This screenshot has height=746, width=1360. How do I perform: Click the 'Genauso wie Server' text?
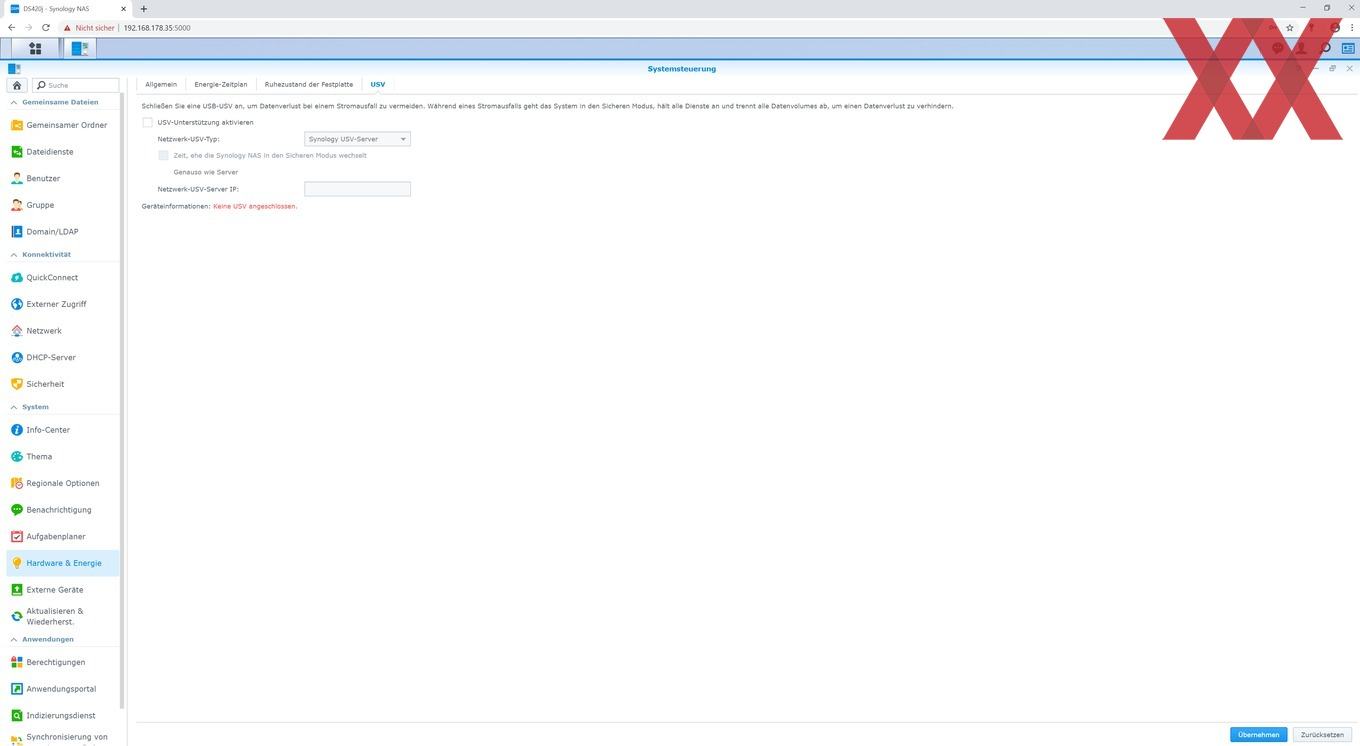coord(206,172)
